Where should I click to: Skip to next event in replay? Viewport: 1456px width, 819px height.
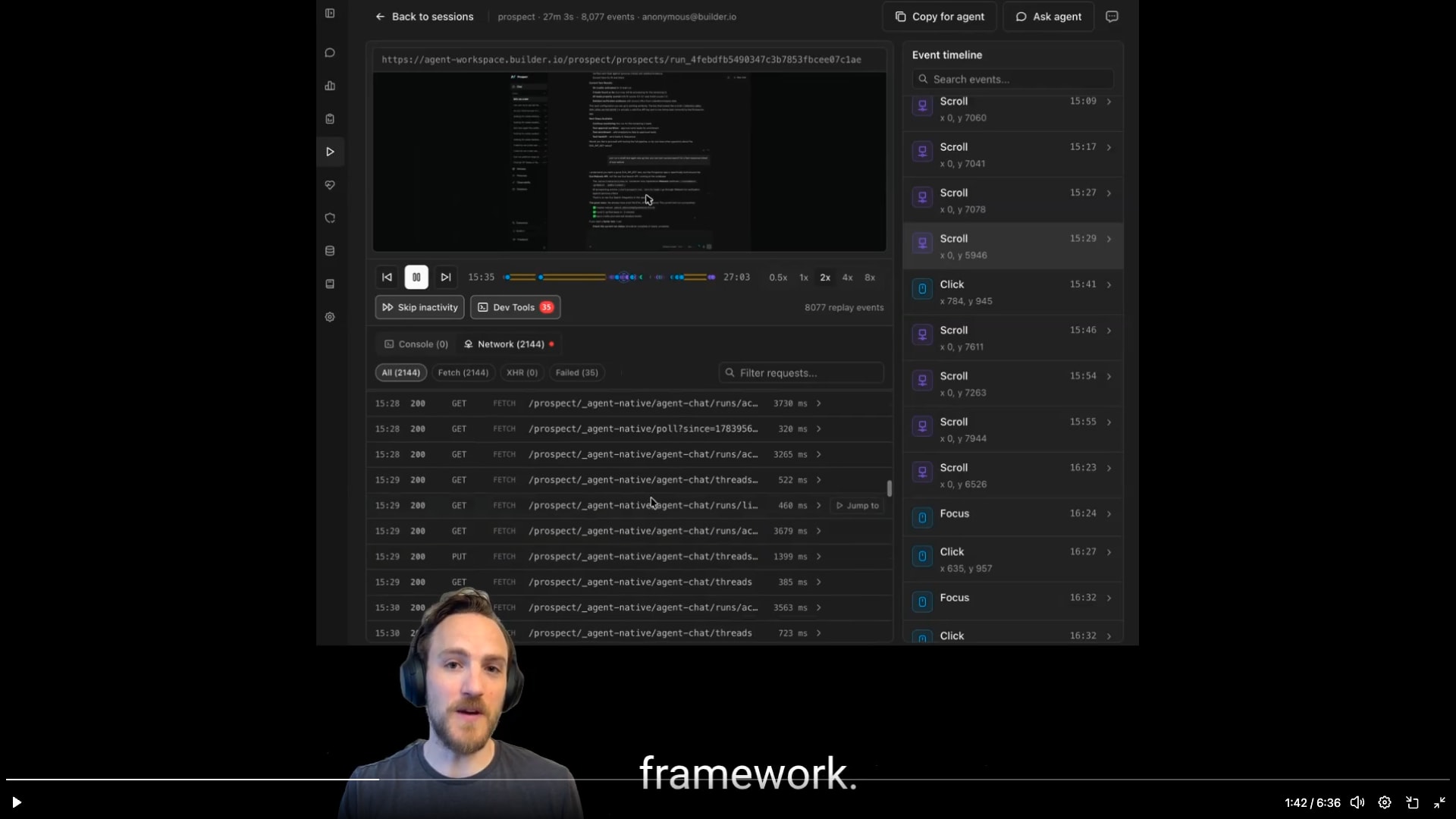pos(446,278)
